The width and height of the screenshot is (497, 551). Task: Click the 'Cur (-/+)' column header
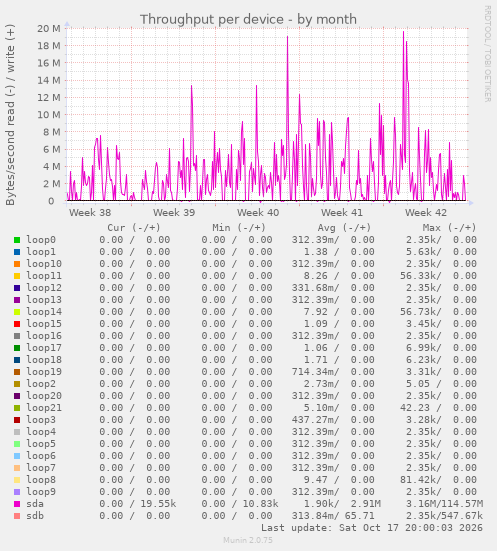tap(134, 228)
